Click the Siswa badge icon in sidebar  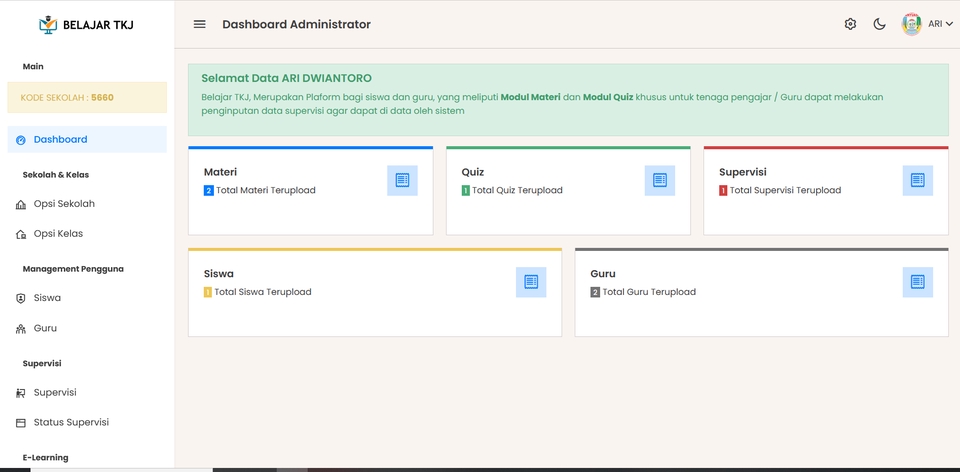(21, 298)
